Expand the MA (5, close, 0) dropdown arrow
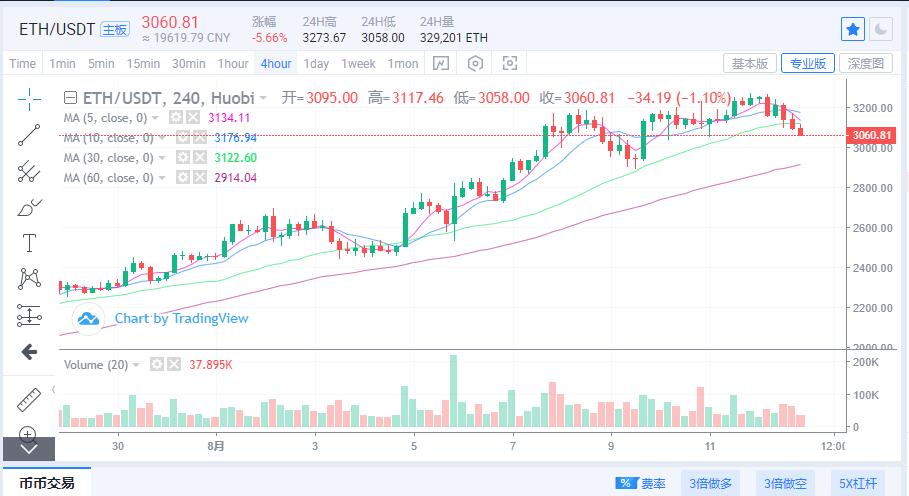This screenshot has height=496, width=909. click(155, 118)
